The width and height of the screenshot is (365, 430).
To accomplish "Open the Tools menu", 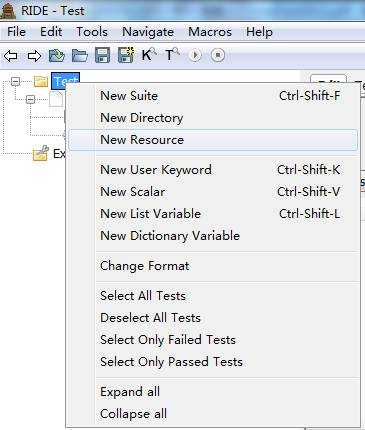I will 92,32.
